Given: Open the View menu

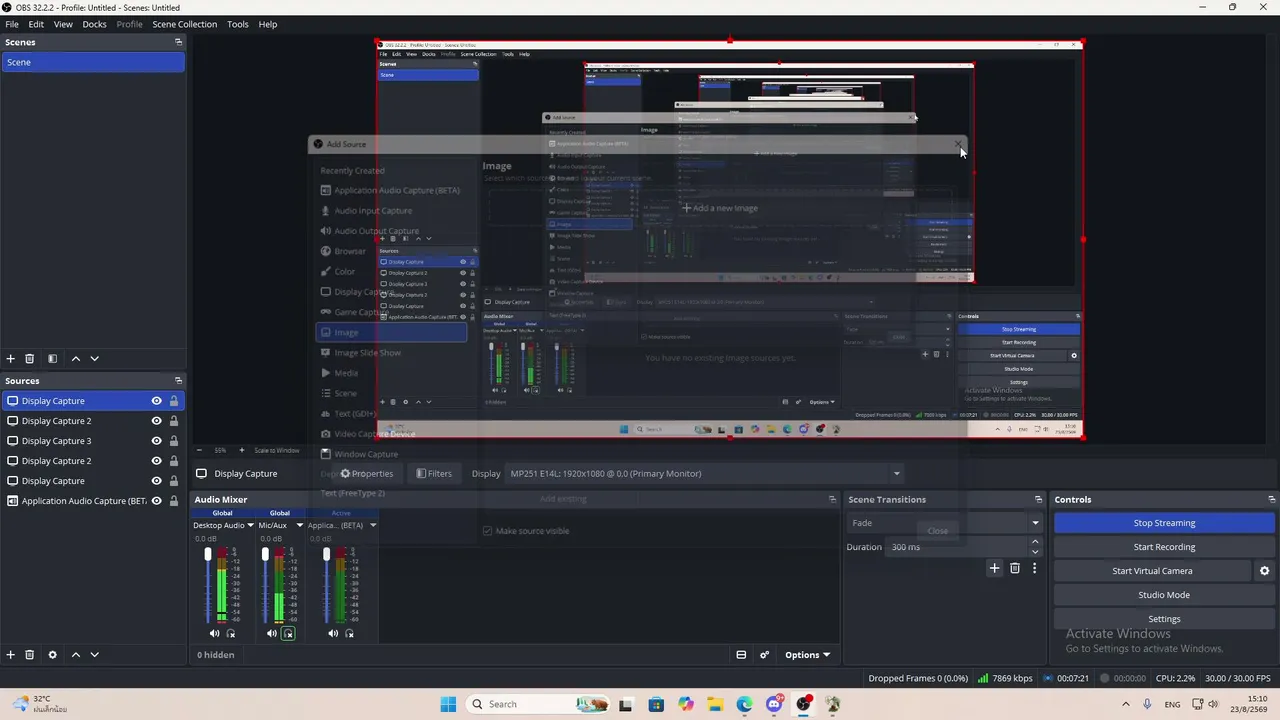Looking at the screenshot, I should click(x=63, y=24).
